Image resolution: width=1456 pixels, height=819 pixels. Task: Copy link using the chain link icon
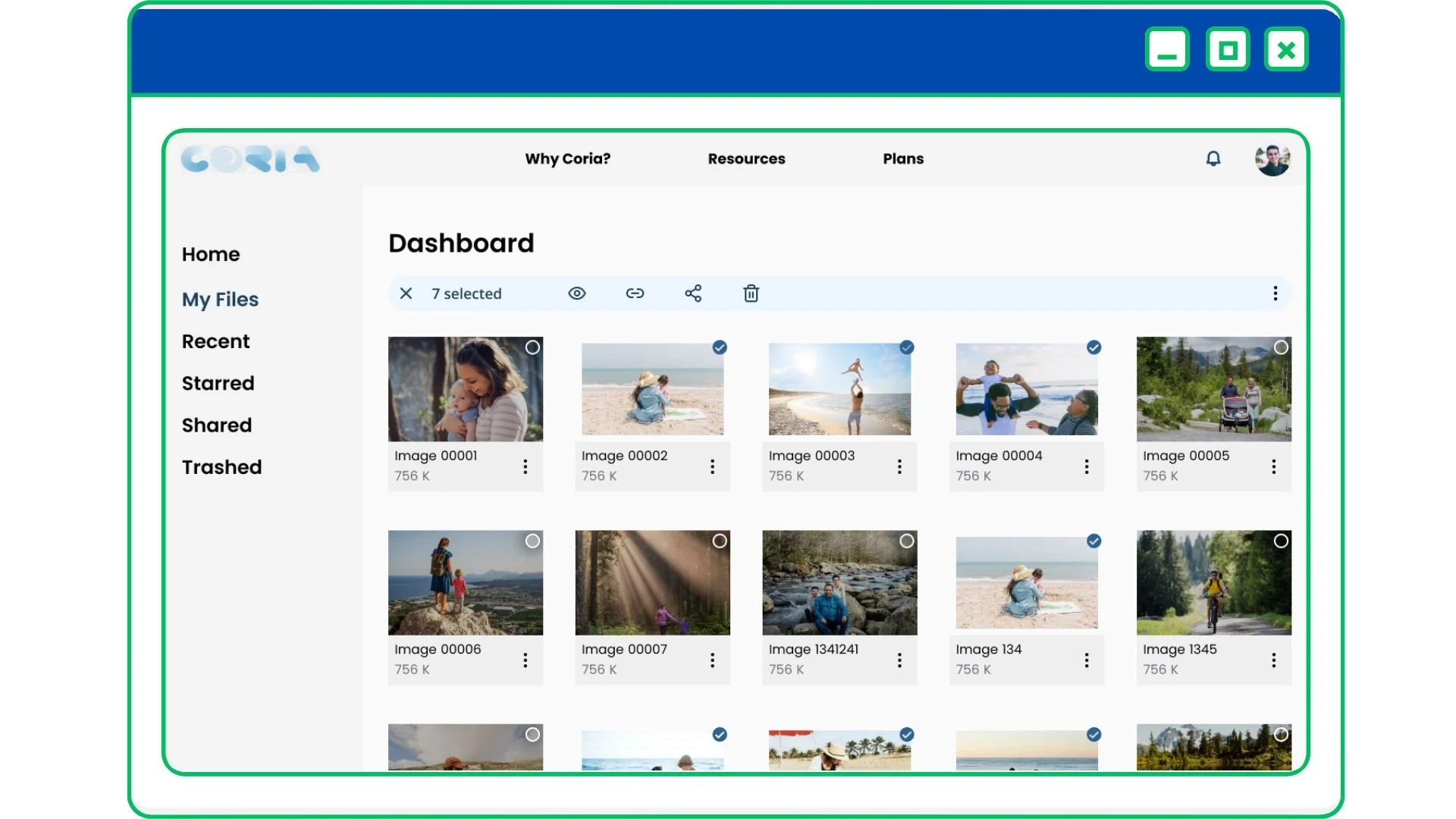[635, 293]
